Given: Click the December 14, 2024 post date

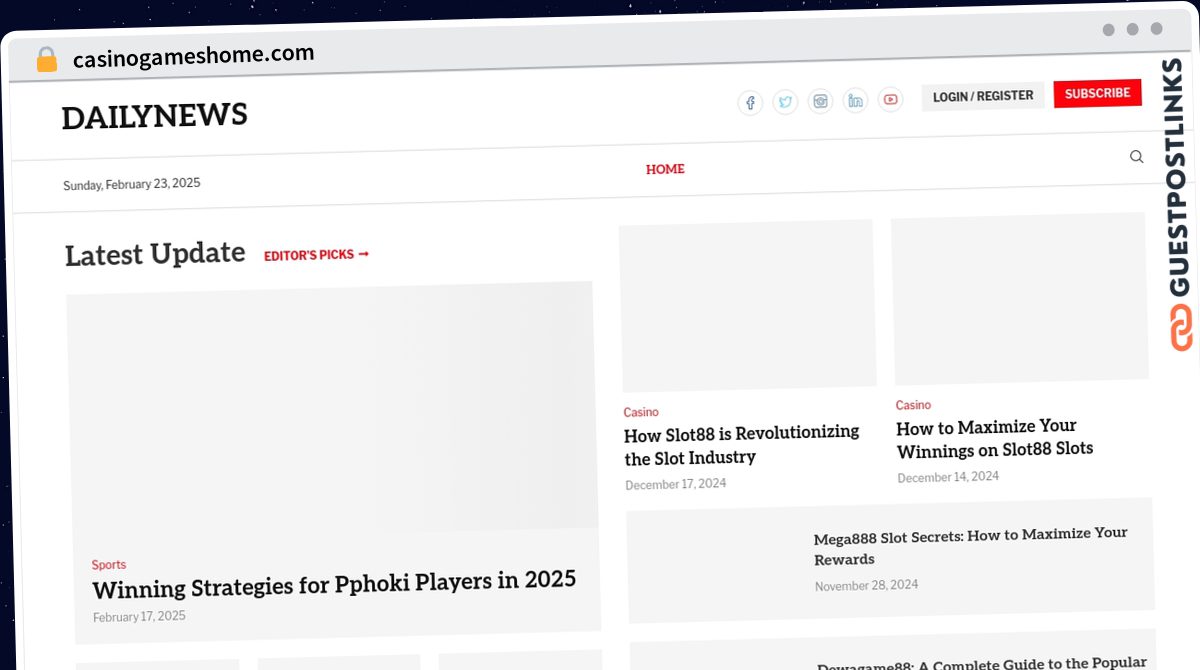Looking at the screenshot, I should click(x=948, y=477).
